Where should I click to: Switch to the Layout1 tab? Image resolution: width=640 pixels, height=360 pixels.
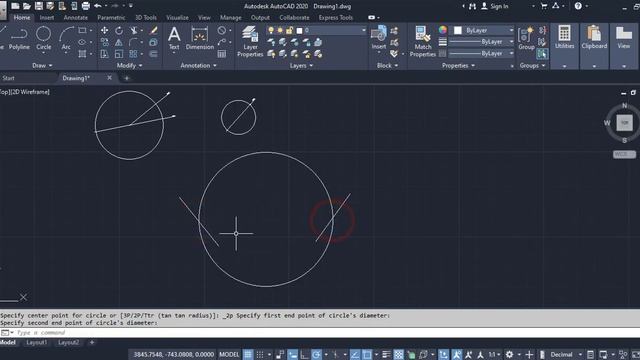(x=36, y=342)
